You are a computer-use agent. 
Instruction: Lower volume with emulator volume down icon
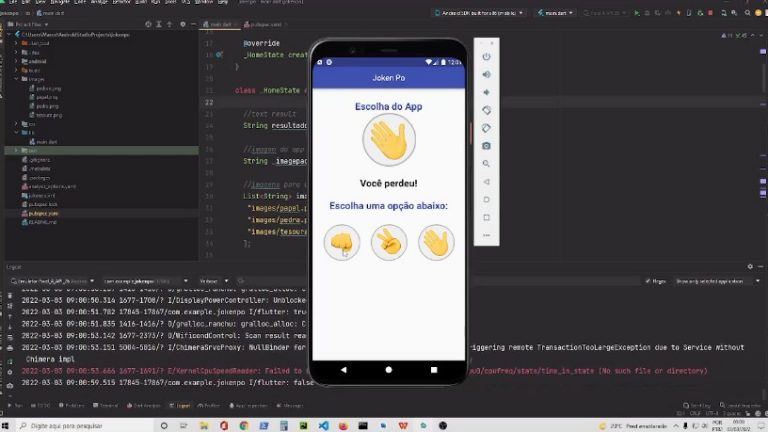click(486, 92)
